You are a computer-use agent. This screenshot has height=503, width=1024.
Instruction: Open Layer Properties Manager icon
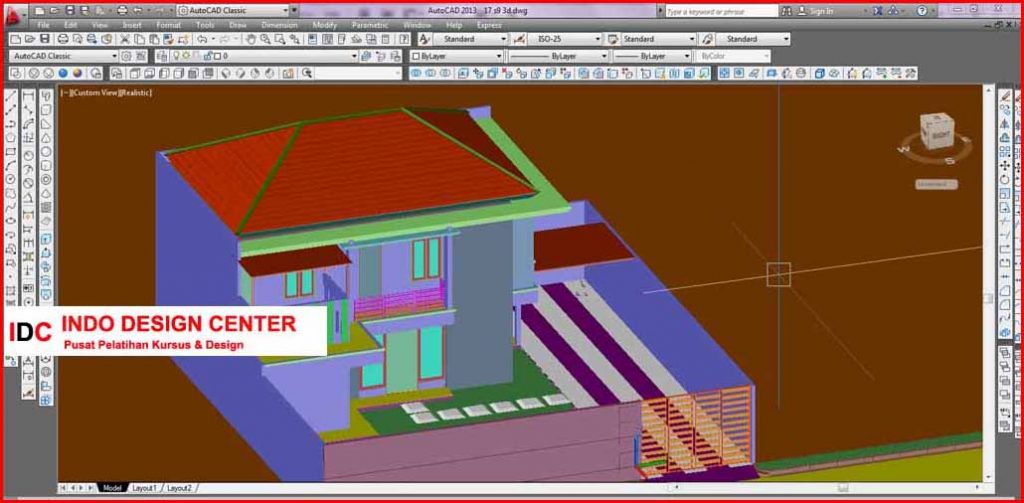[162, 56]
